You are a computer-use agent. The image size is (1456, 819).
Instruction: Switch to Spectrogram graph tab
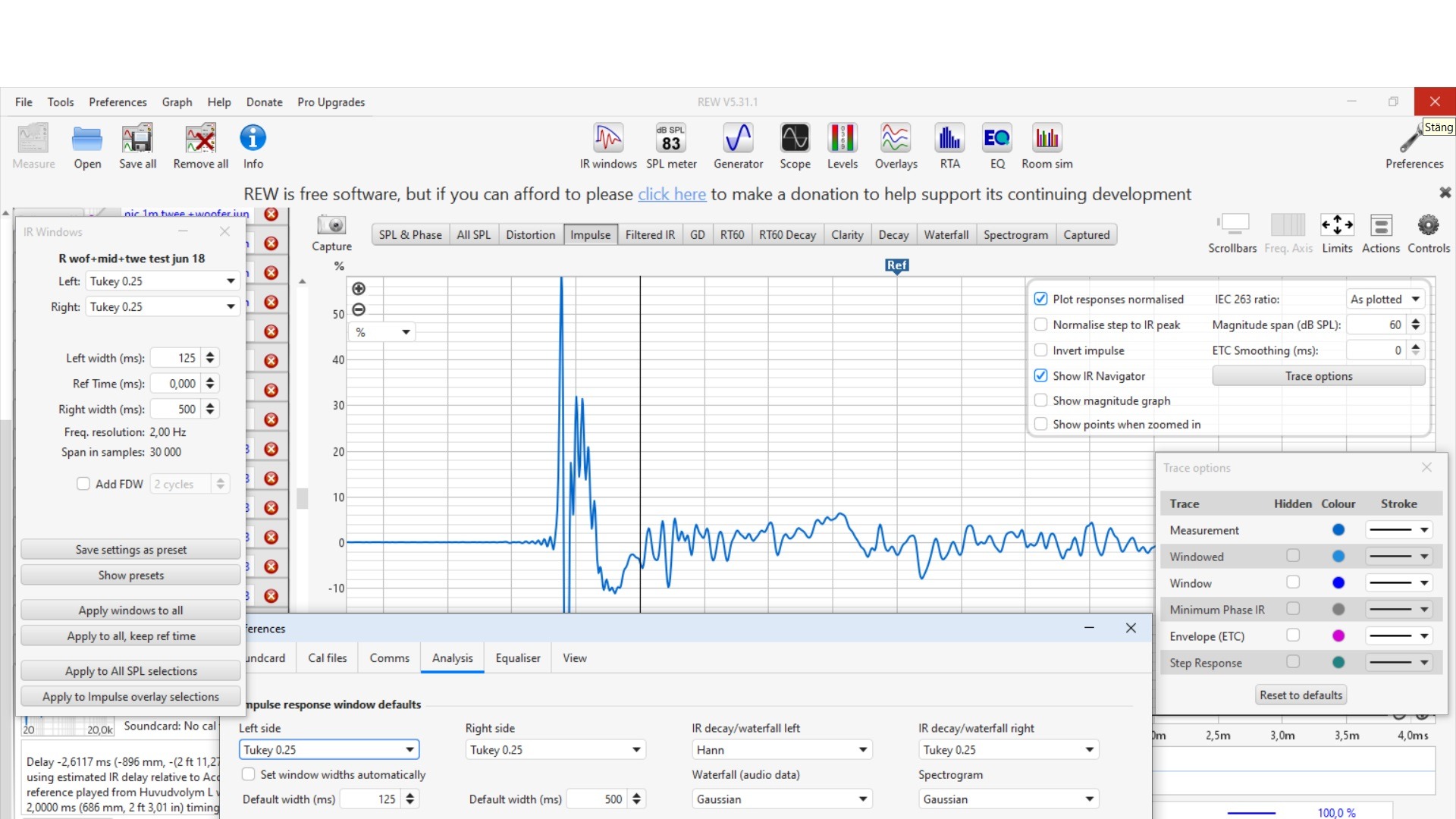coord(1015,235)
